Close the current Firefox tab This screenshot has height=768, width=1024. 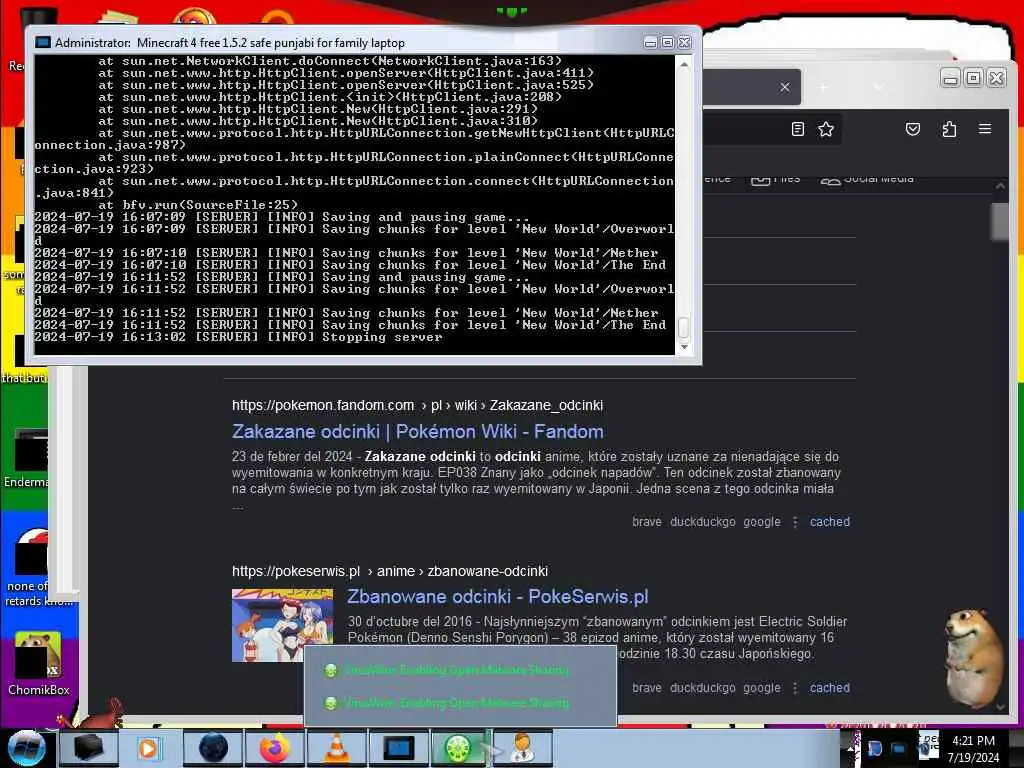785,87
